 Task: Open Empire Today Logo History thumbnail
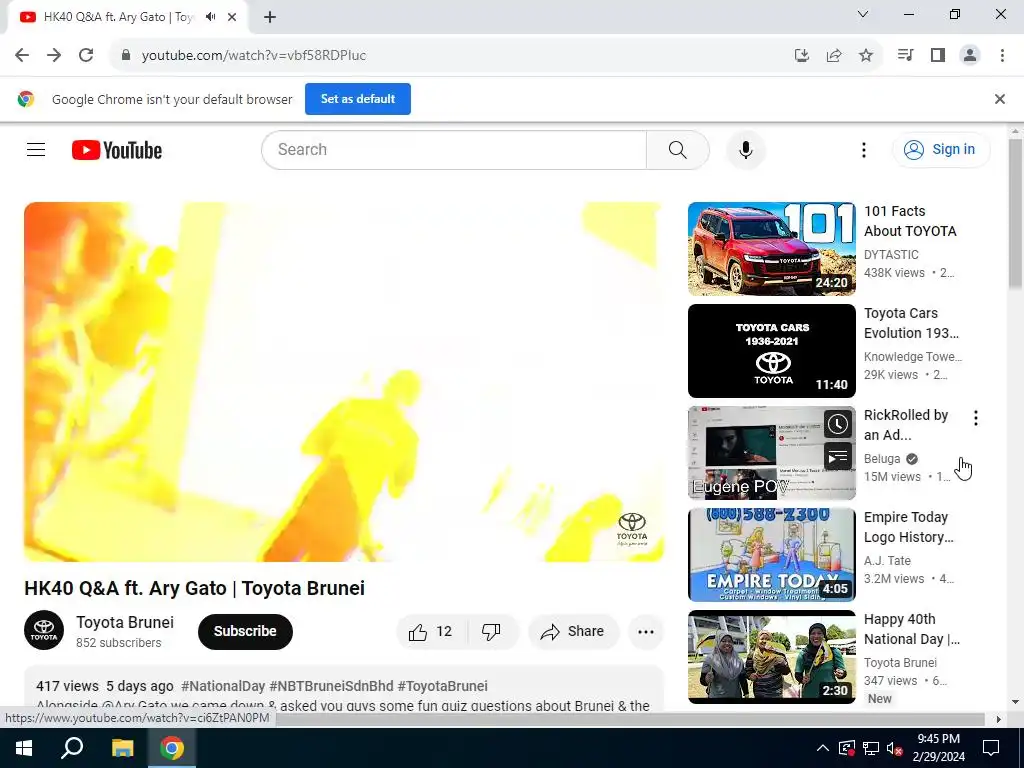coord(771,554)
